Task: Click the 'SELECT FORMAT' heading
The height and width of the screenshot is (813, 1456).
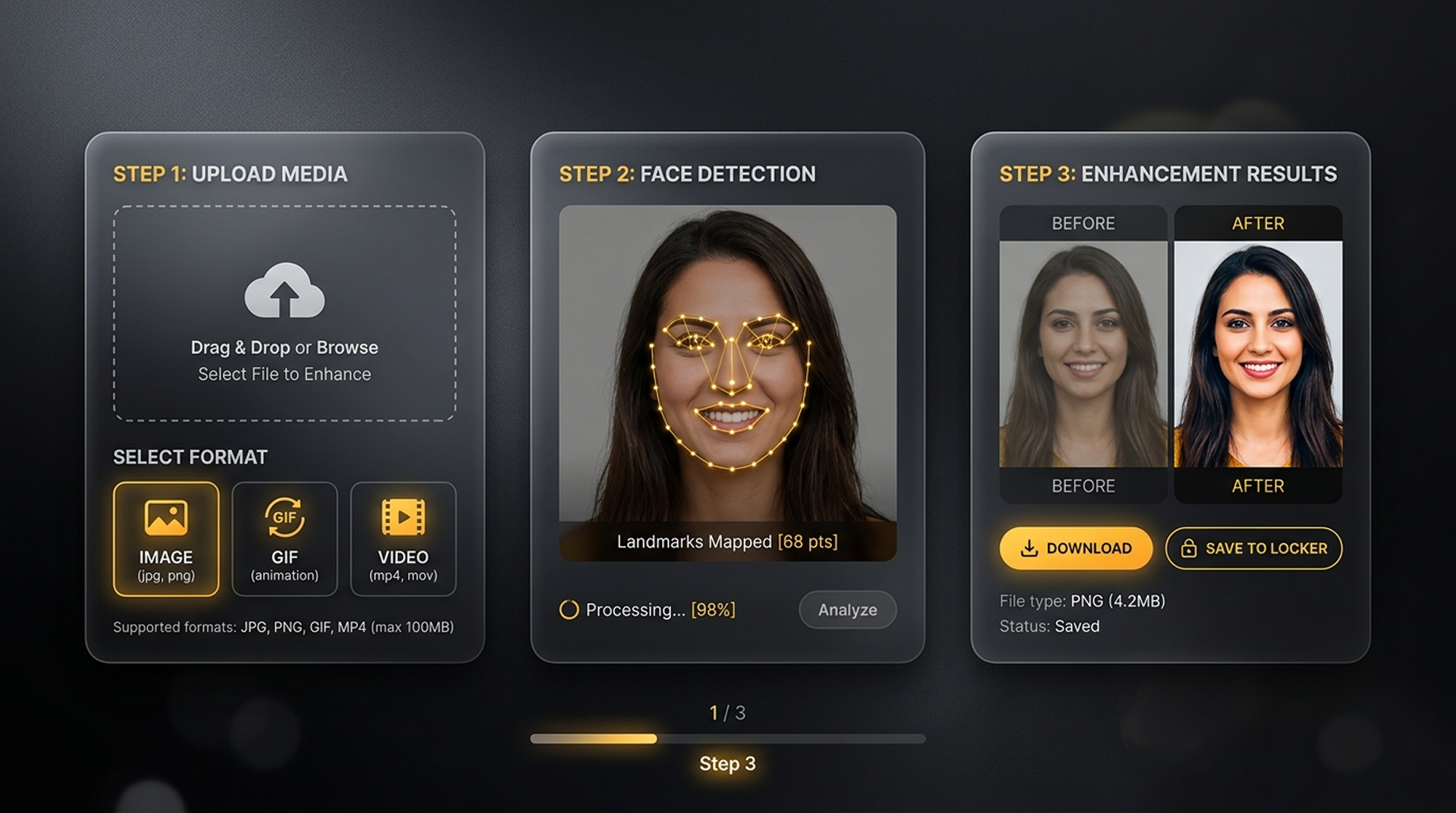Action: (190, 457)
